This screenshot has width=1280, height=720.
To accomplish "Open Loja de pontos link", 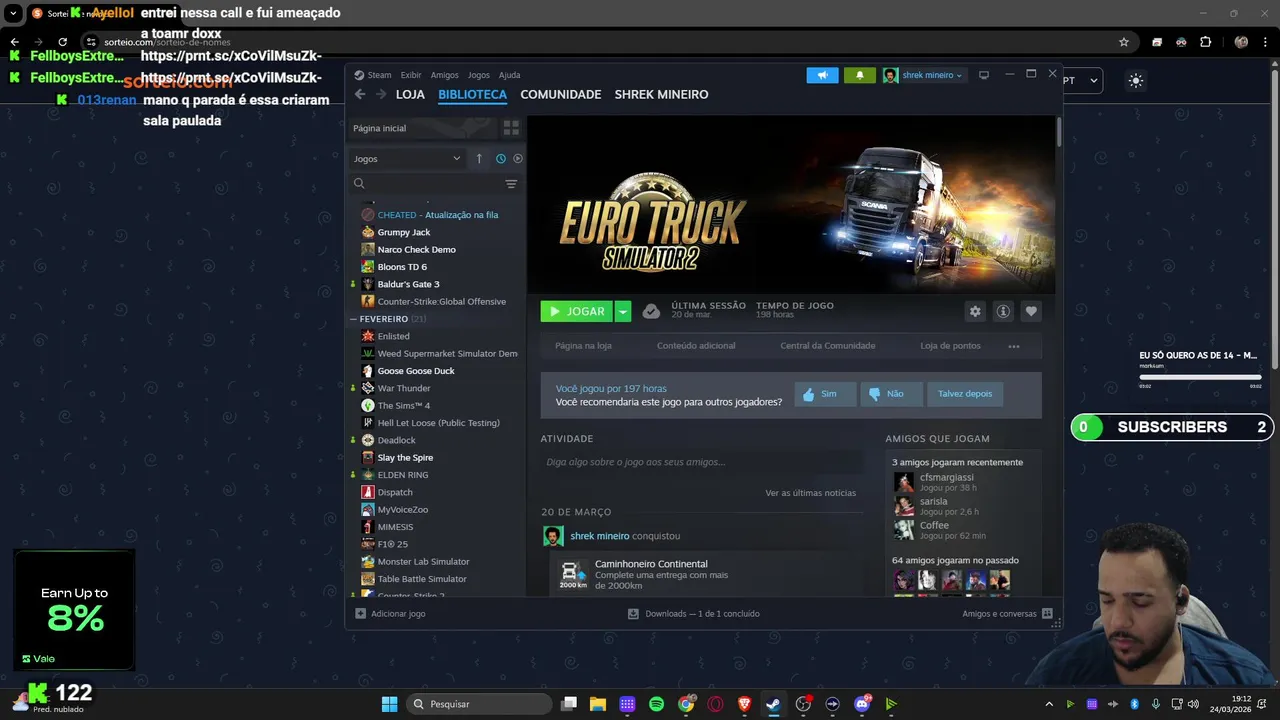I will coord(950,346).
